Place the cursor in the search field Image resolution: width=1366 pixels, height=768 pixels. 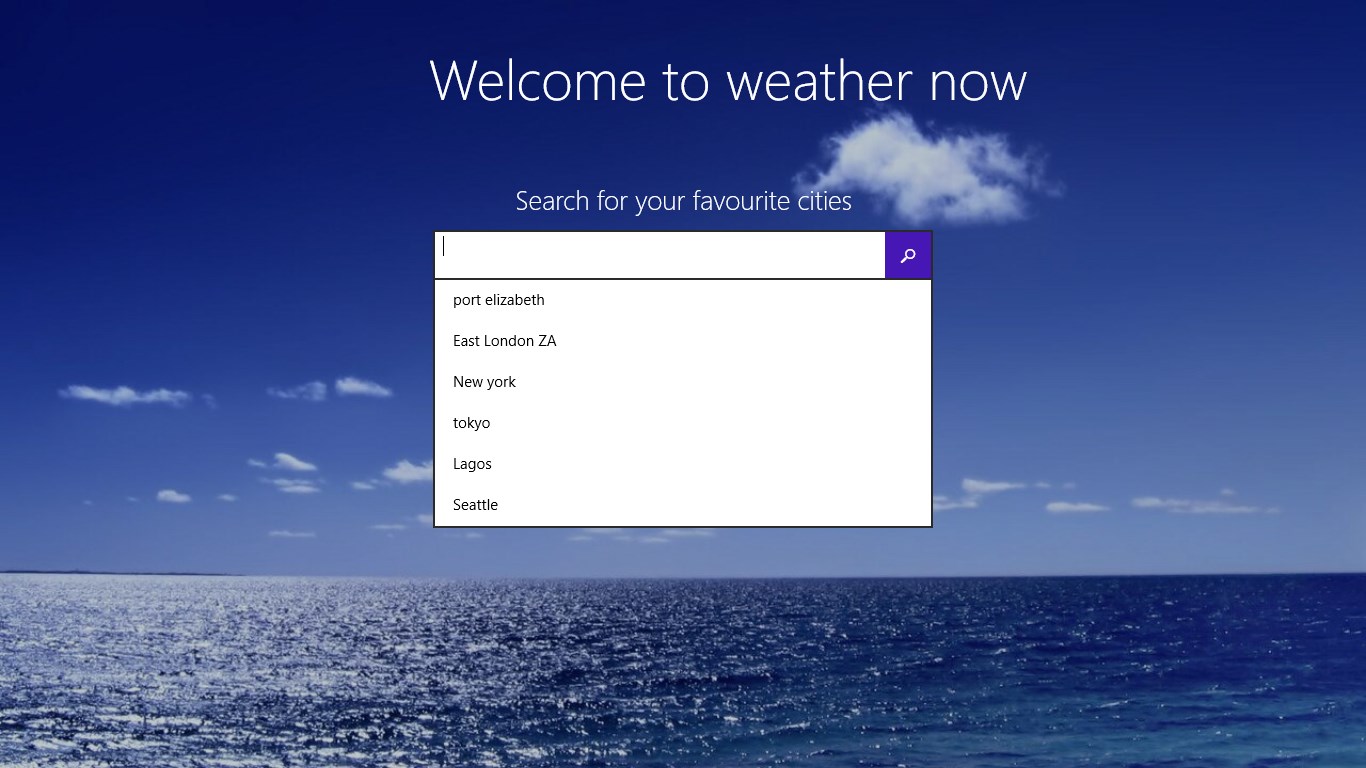point(660,254)
